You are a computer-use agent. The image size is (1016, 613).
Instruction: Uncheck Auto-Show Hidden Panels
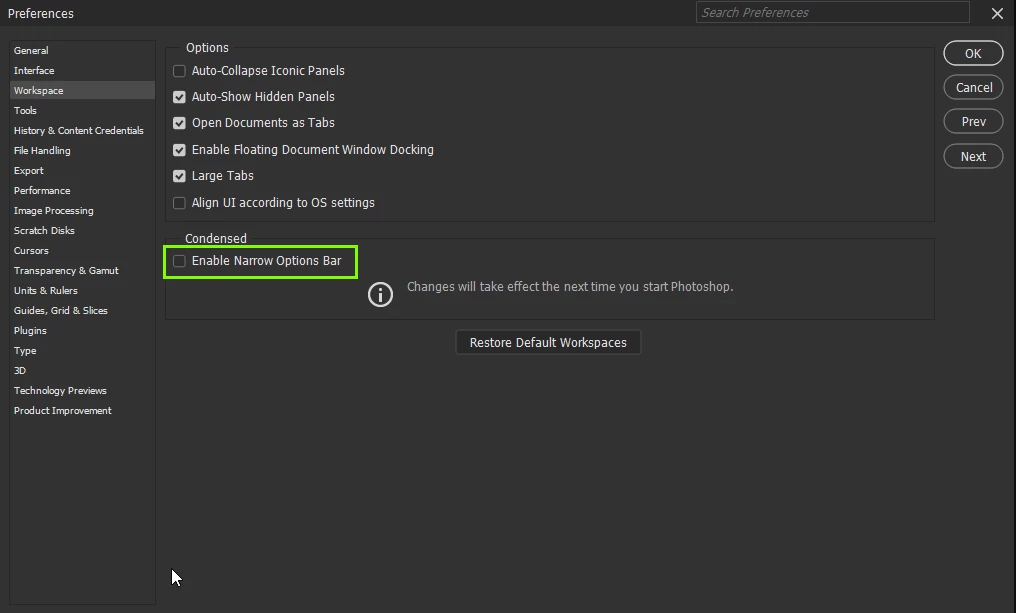tap(179, 97)
